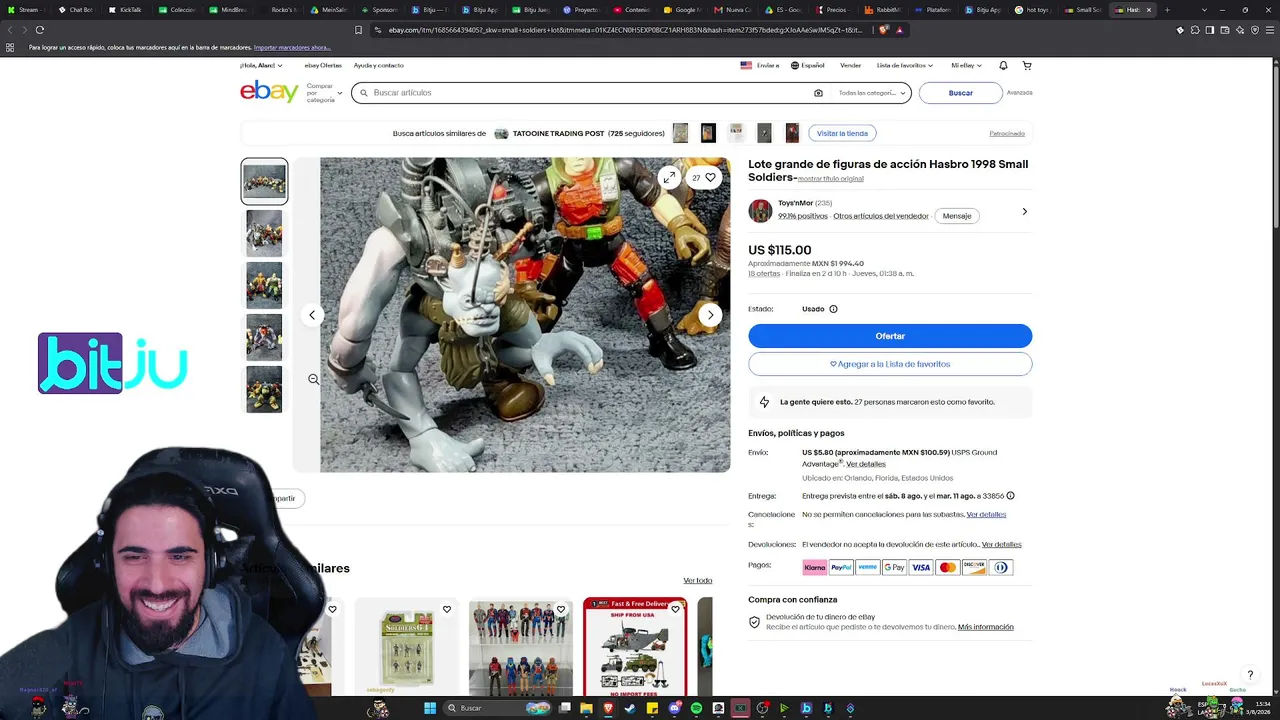Image resolution: width=1280 pixels, height=720 pixels.
Task: Open Otros artículos del vendedor link
Action: (881, 216)
